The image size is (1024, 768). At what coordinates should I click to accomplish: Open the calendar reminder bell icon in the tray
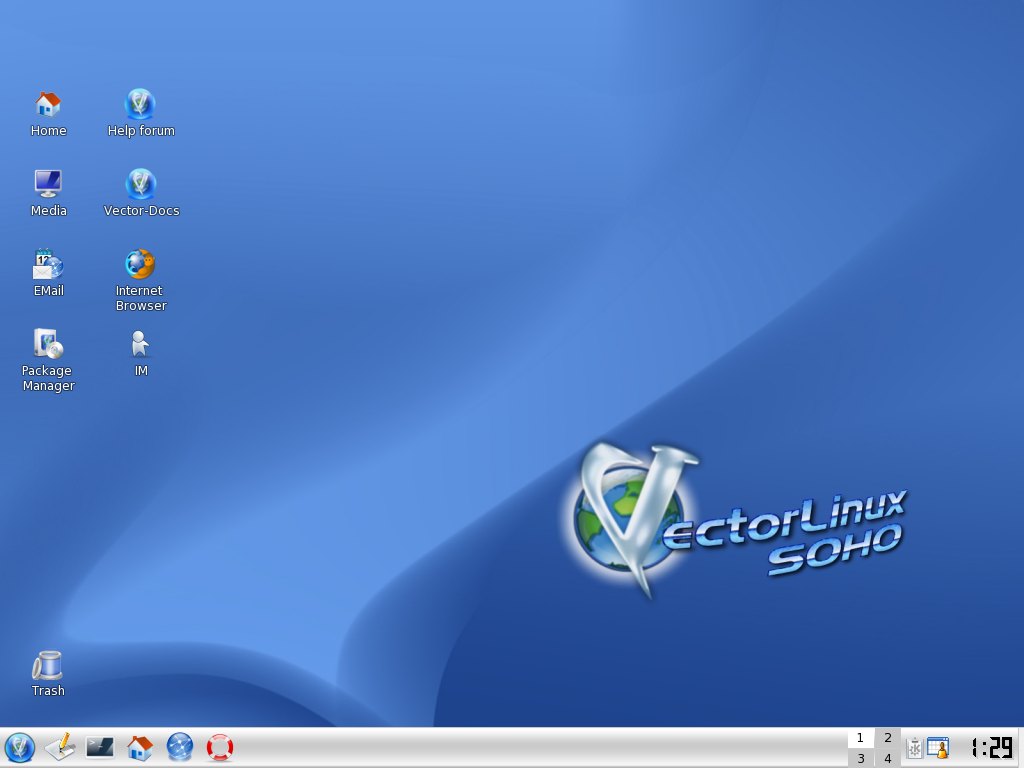coord(937,747)
